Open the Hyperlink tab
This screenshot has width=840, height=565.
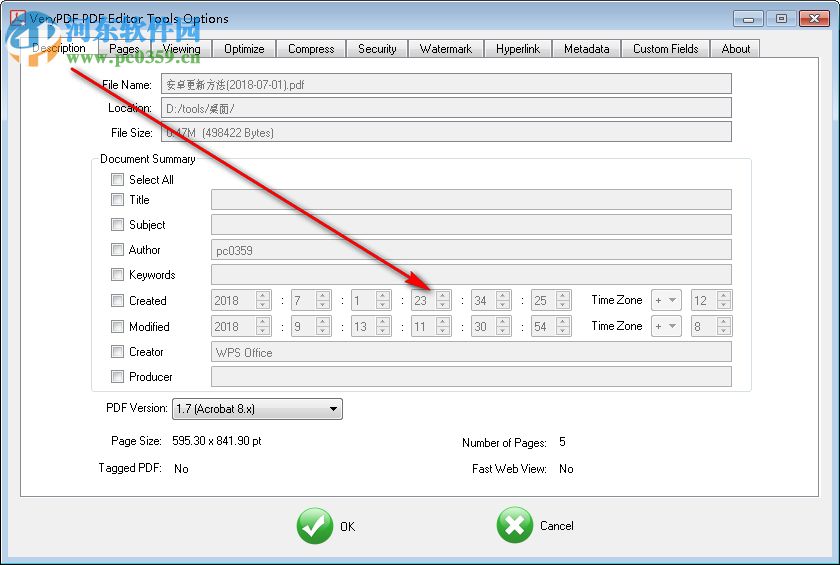(518, 49)
